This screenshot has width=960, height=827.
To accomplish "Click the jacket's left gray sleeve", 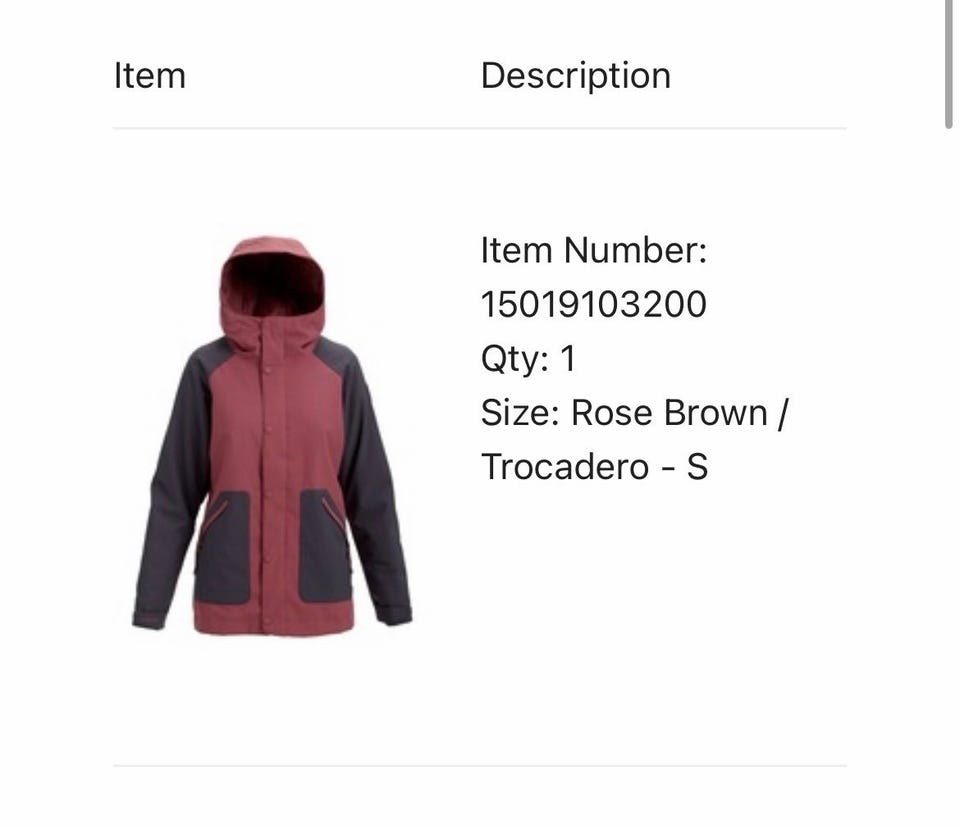I will pos(173,484).
